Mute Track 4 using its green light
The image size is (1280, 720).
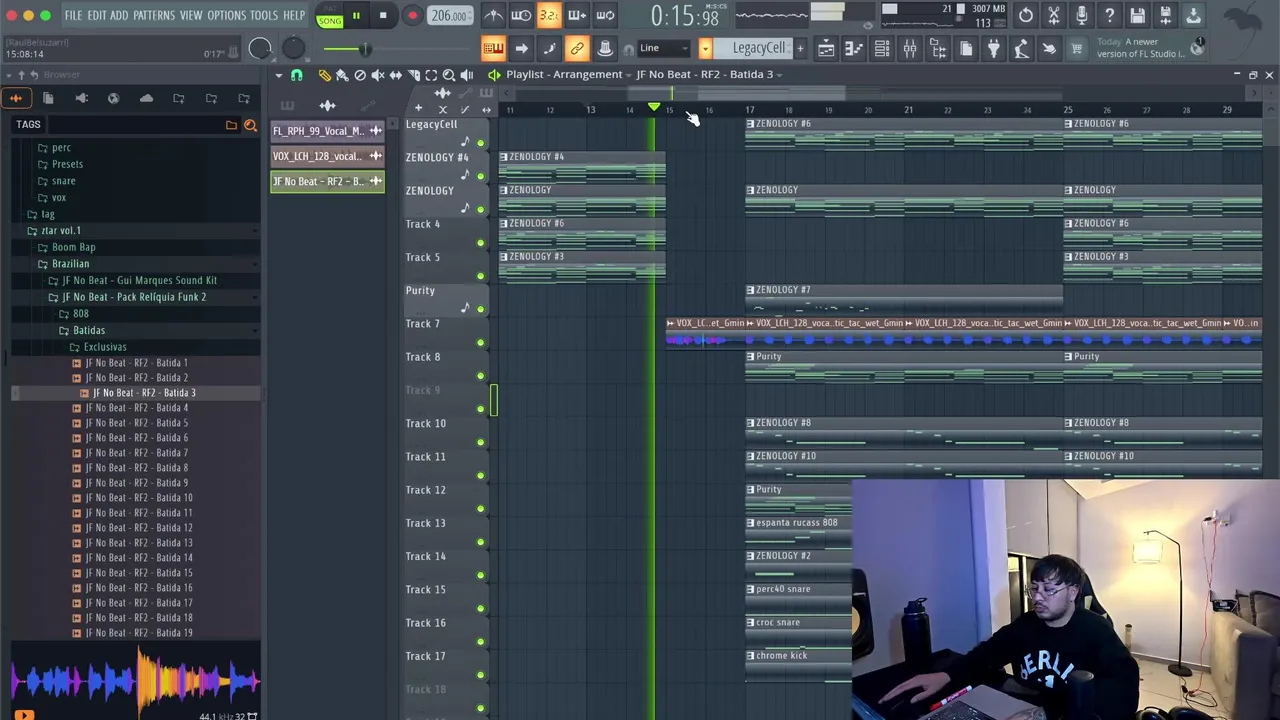pyautogui.click(x=480, y=243)
